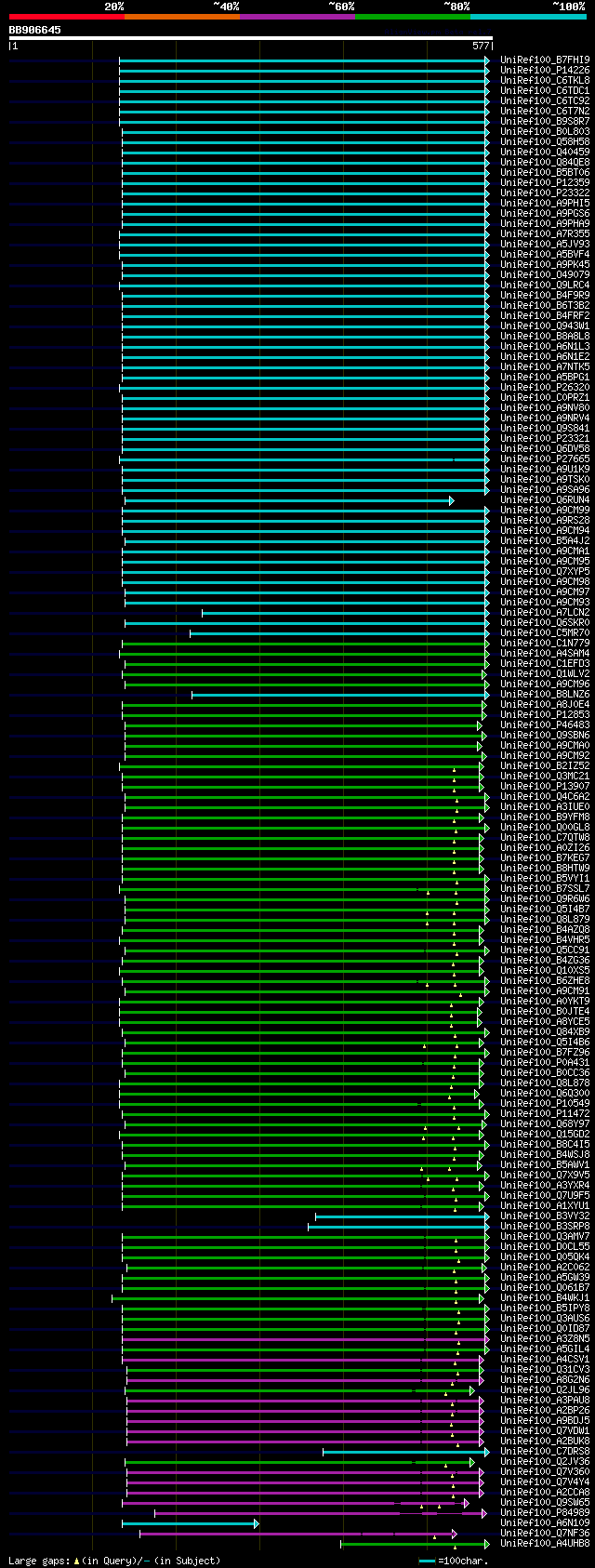
Task: Open hit UniRef100_Q1WLV2
Action: [545, 673]
